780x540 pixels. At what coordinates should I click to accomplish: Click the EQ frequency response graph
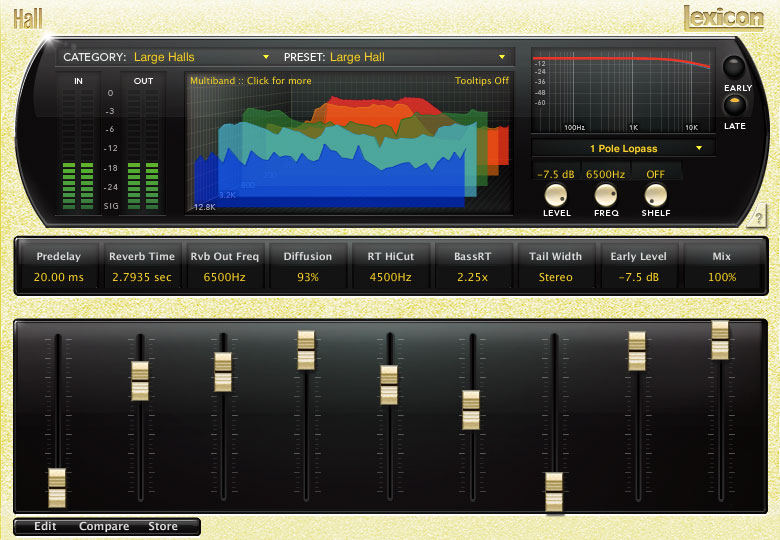pos(623,90)
